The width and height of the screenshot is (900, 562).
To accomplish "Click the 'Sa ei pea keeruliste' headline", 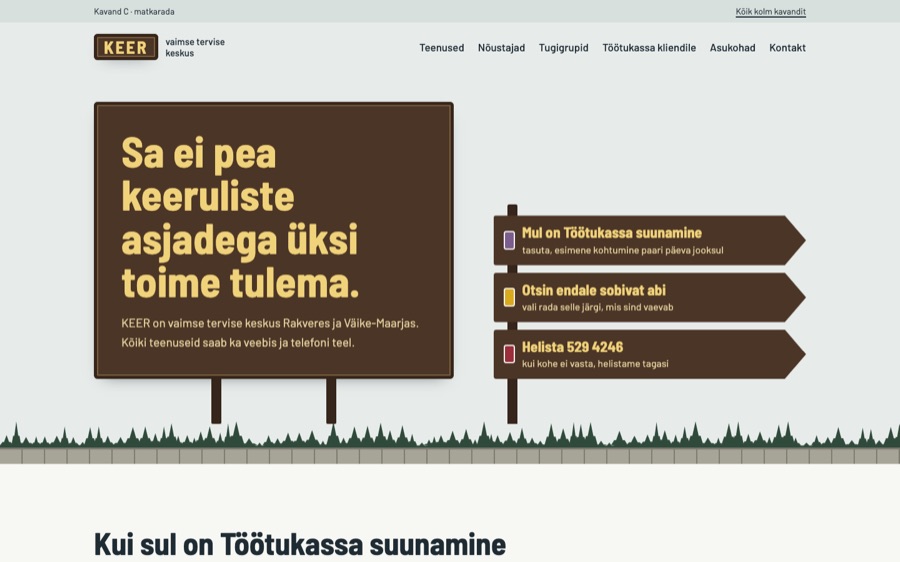I will pyautogui.click(x=240, y=218).
